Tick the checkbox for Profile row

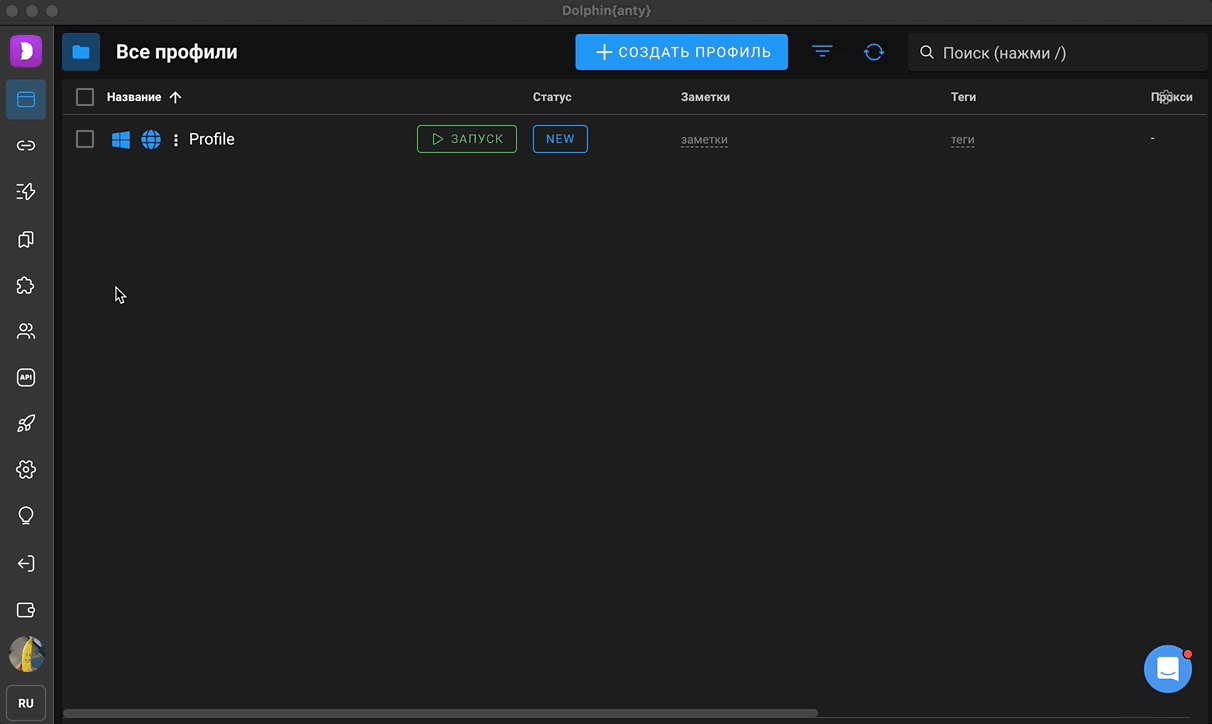point(85,139)
